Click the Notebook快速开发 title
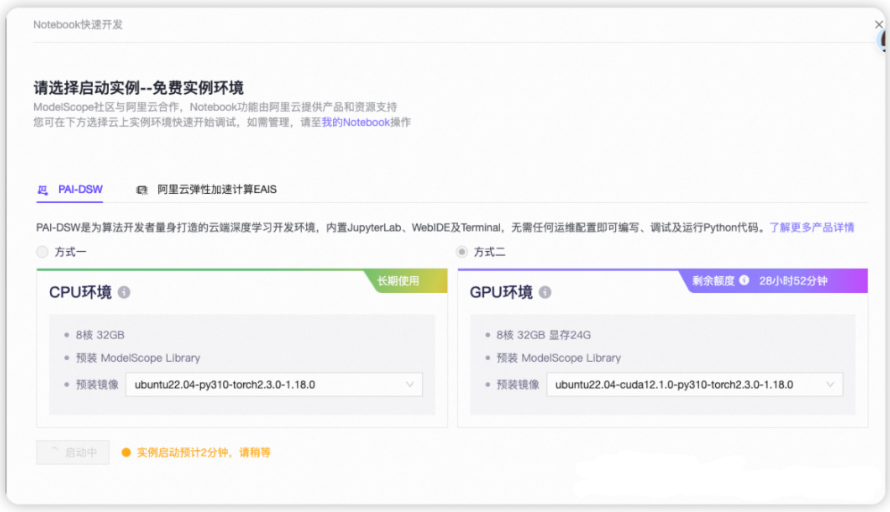The width and height of the screenshot is (890, 512). coord(78,24)
